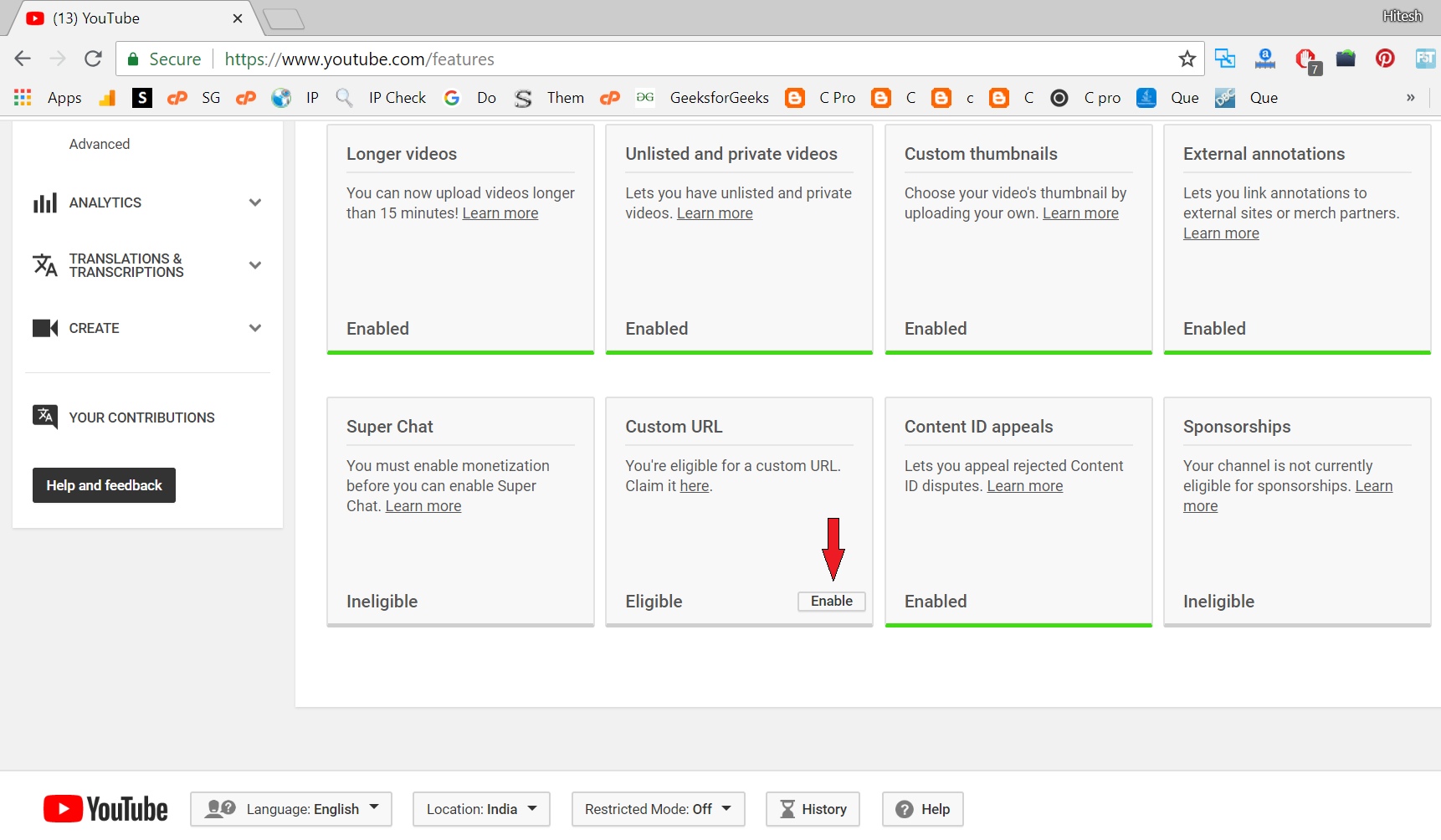
Task: Open the Pinterest extension icon
Action: point(1385,59)
